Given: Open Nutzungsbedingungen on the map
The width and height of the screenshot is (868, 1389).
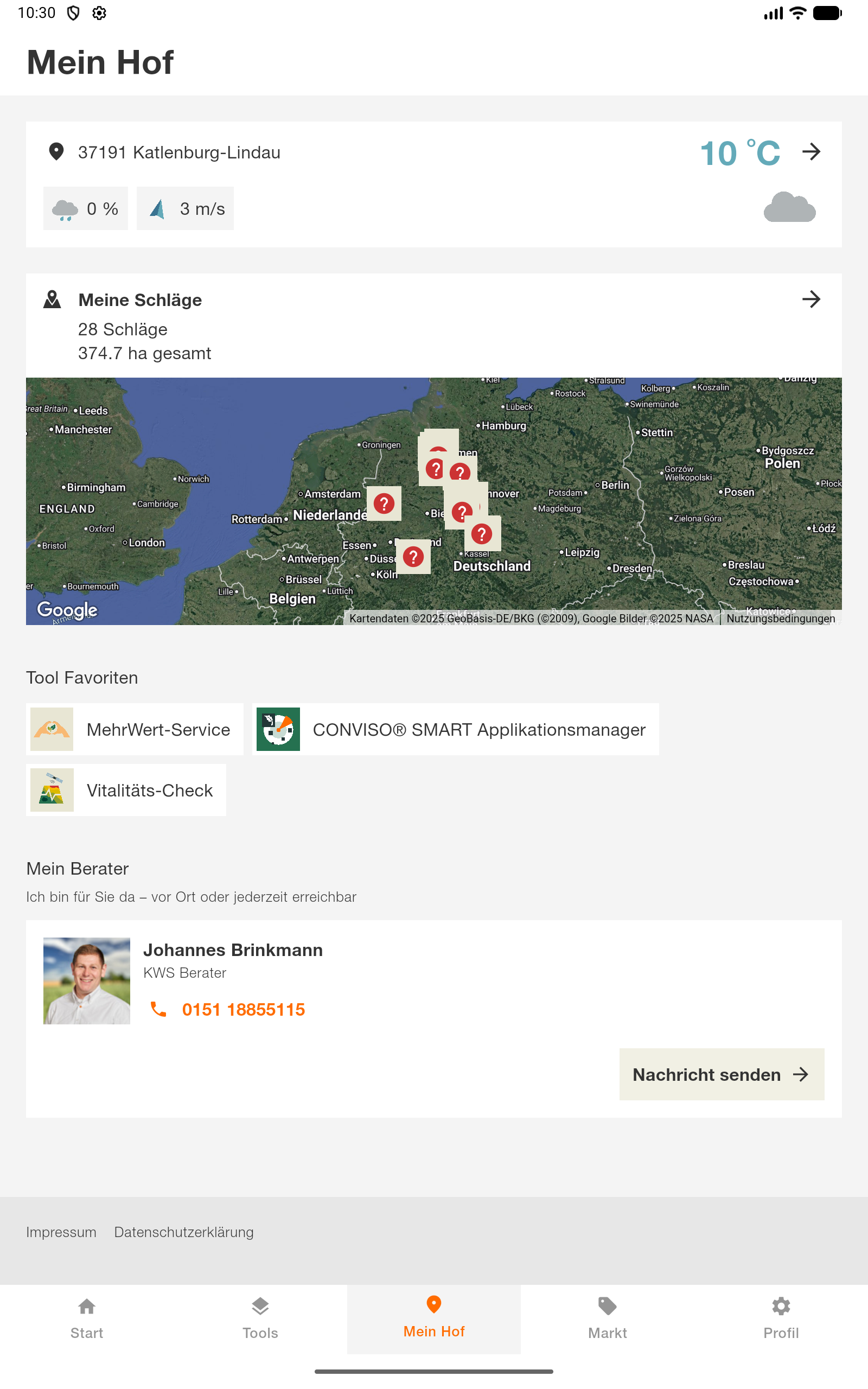Looking at the screenshot, I should pyautogui.click(x=781, y=618).
